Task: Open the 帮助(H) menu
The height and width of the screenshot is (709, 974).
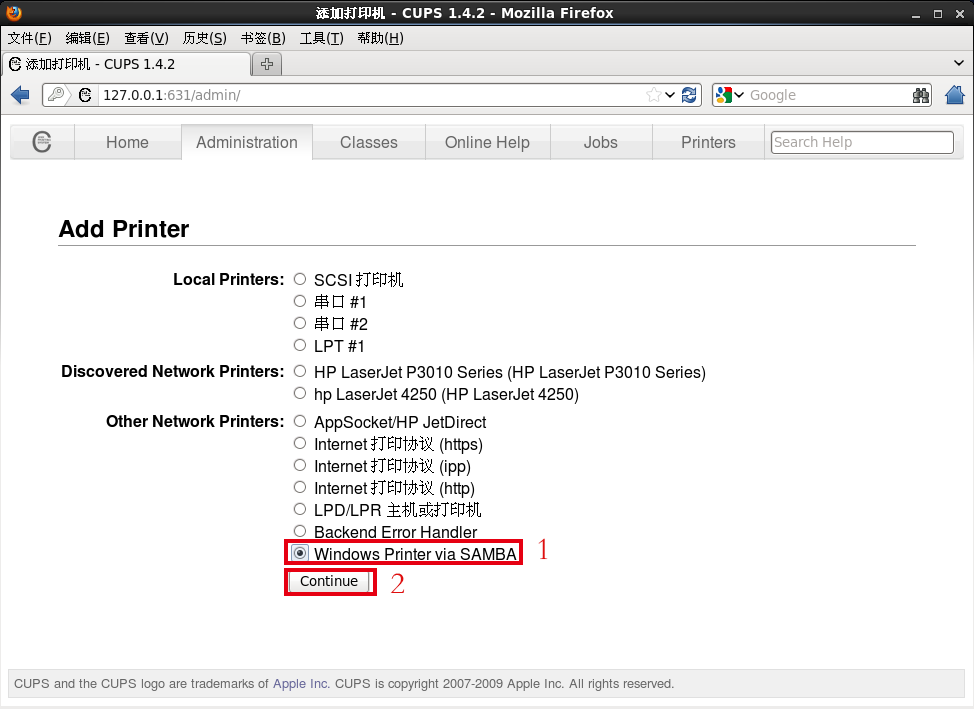Action: [x=380, y=39]
